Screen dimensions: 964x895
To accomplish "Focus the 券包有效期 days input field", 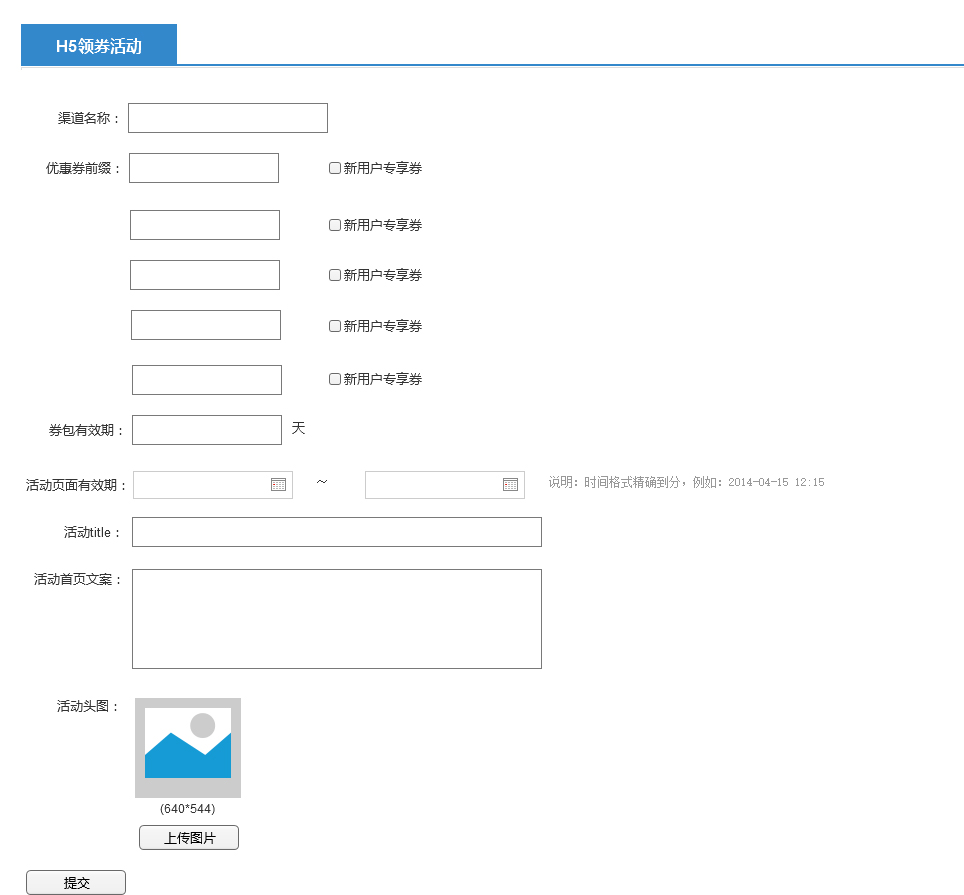I will point(207,430).
